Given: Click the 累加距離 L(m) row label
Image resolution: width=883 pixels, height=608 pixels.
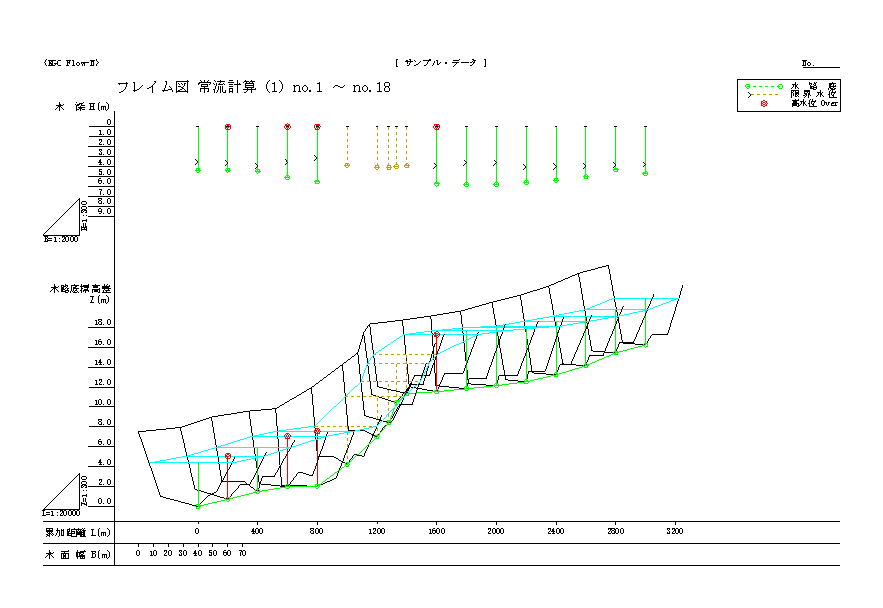Looking at the screenshot, I should click(x=77, y=532).
